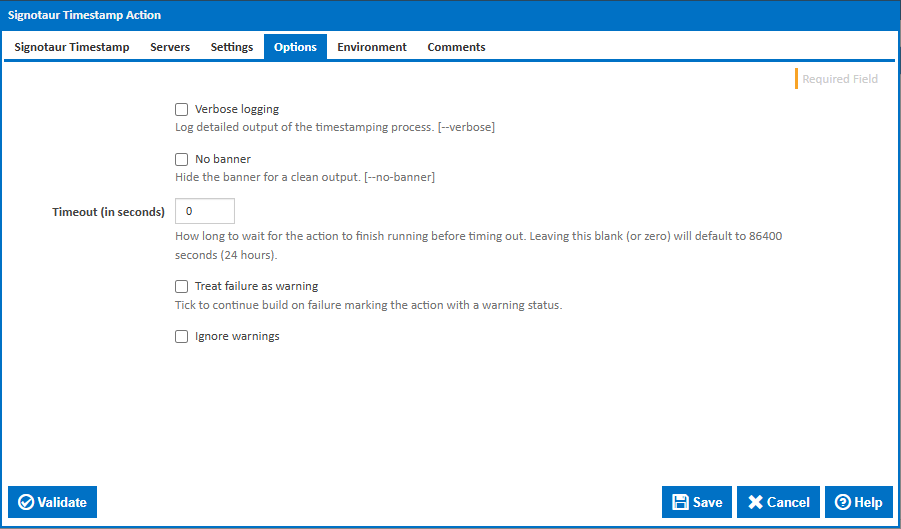This screenshot has height=529, width=901.
Task: Focus the Timeout (in seconds) field
Action: click(x=205, y=212)
